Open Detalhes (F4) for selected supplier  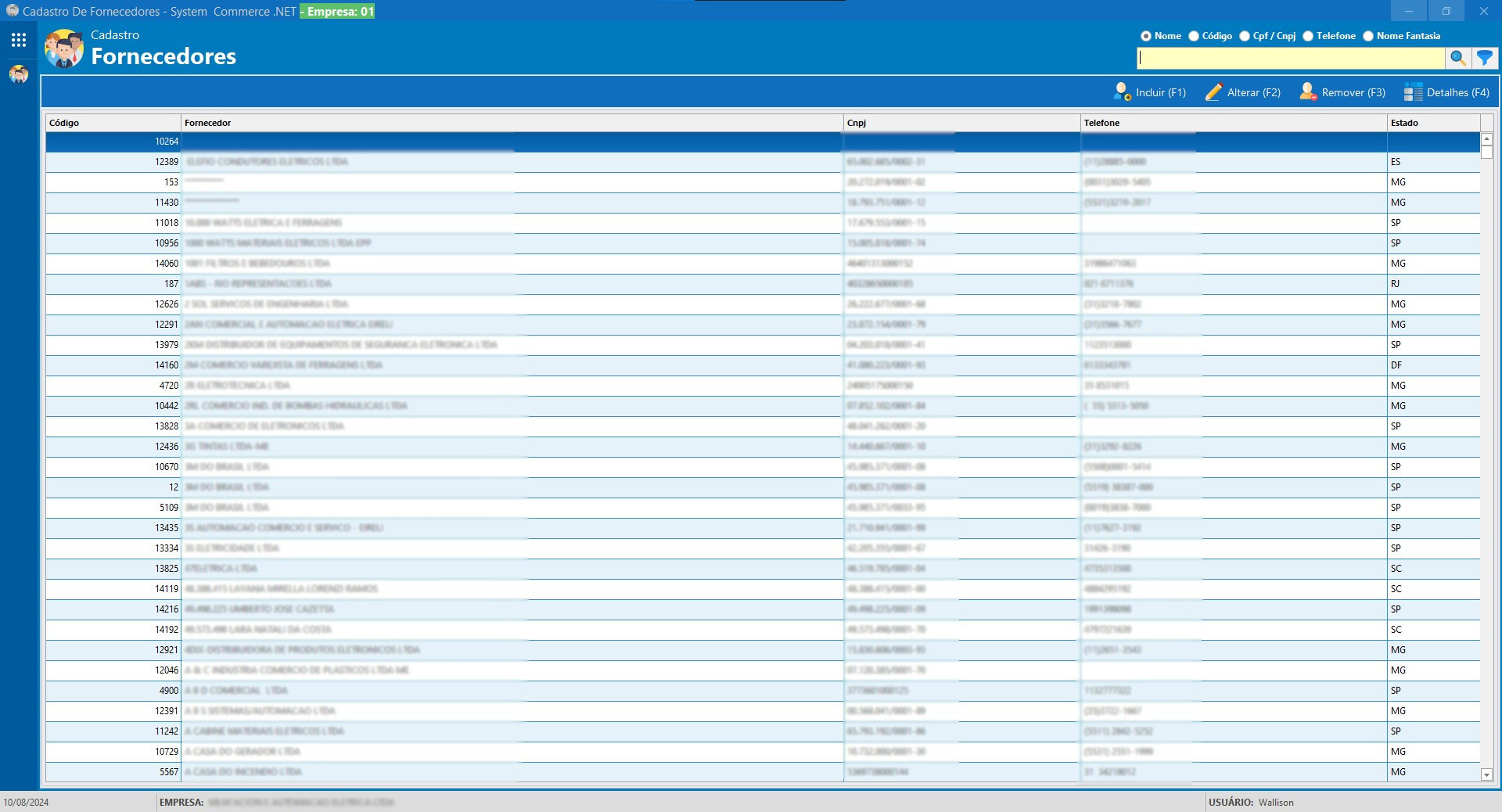click(x=1446, y=92)
